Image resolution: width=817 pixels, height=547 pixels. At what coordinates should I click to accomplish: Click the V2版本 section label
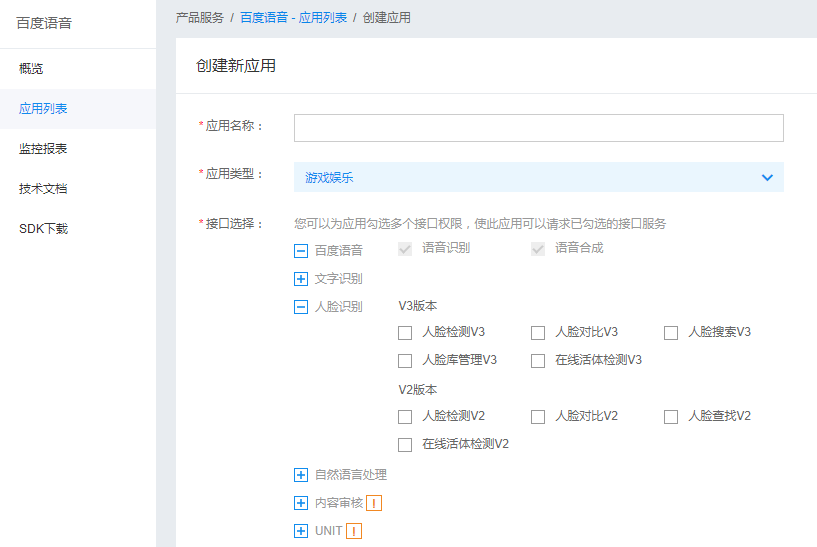coord(418,390)
